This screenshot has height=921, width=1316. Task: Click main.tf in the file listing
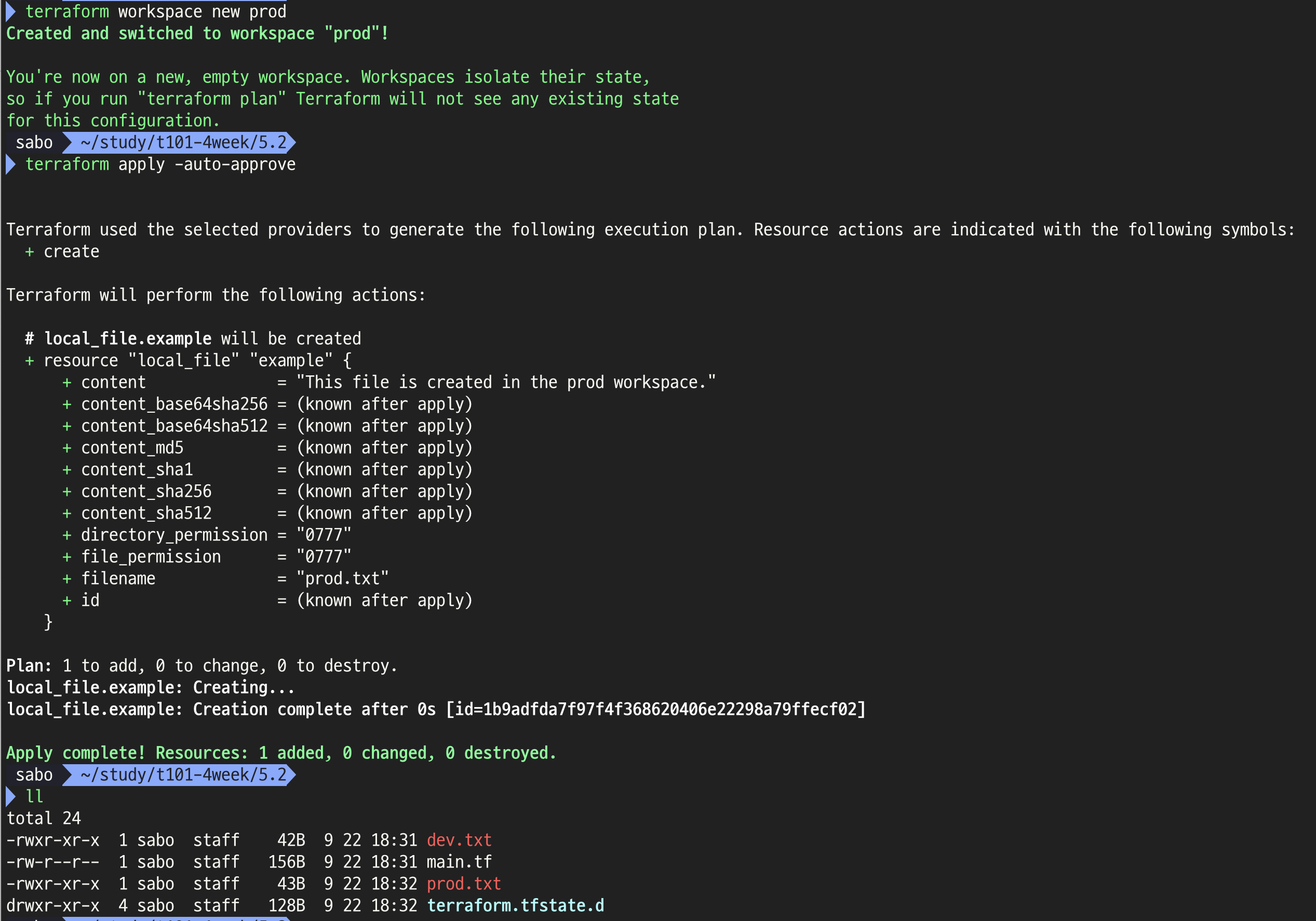[459, 861]
